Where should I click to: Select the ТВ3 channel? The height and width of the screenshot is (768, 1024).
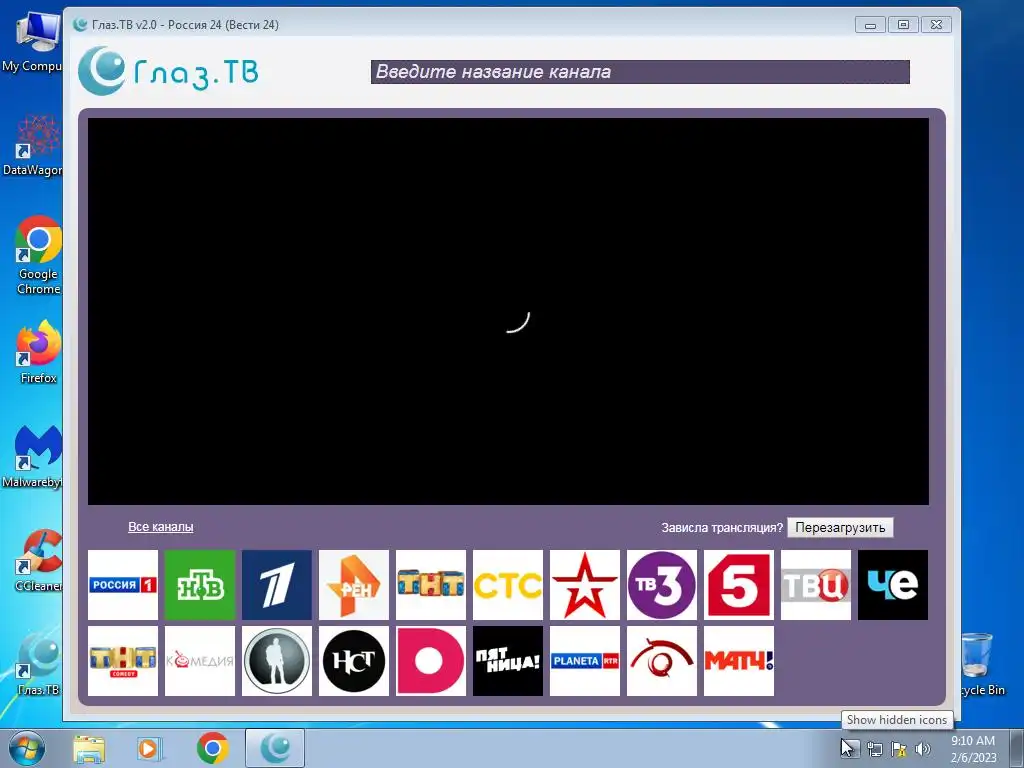click(x=662, y=584)
